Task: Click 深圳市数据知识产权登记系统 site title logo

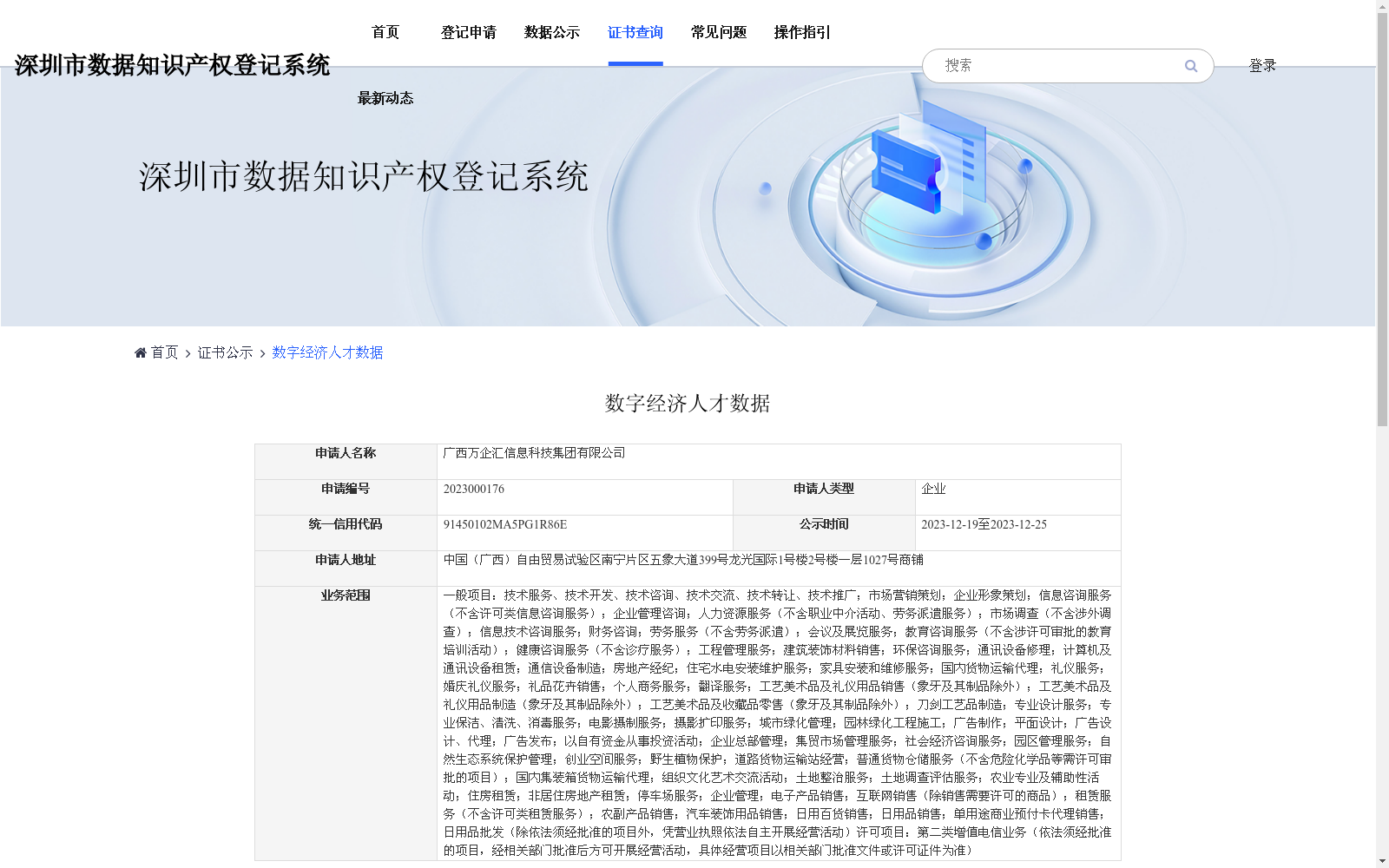Action: (x=172, y=65)
